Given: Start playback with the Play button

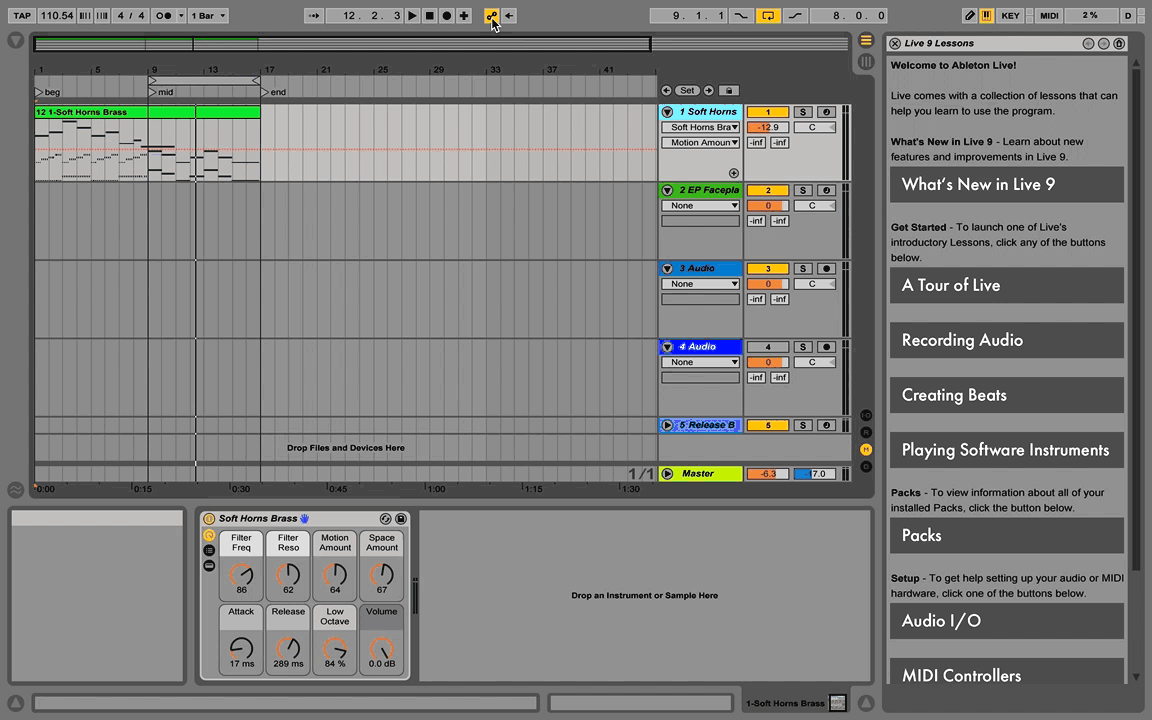Looking at the screenshot, I should pos(412,15).
